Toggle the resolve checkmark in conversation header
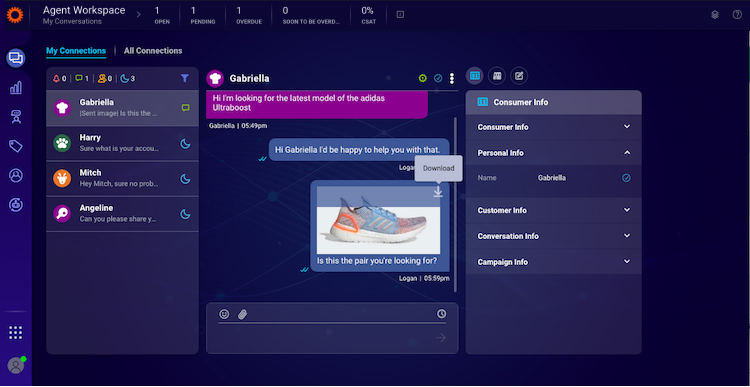The height and width of the screenshot is (387, 750). tap(438, 78)
